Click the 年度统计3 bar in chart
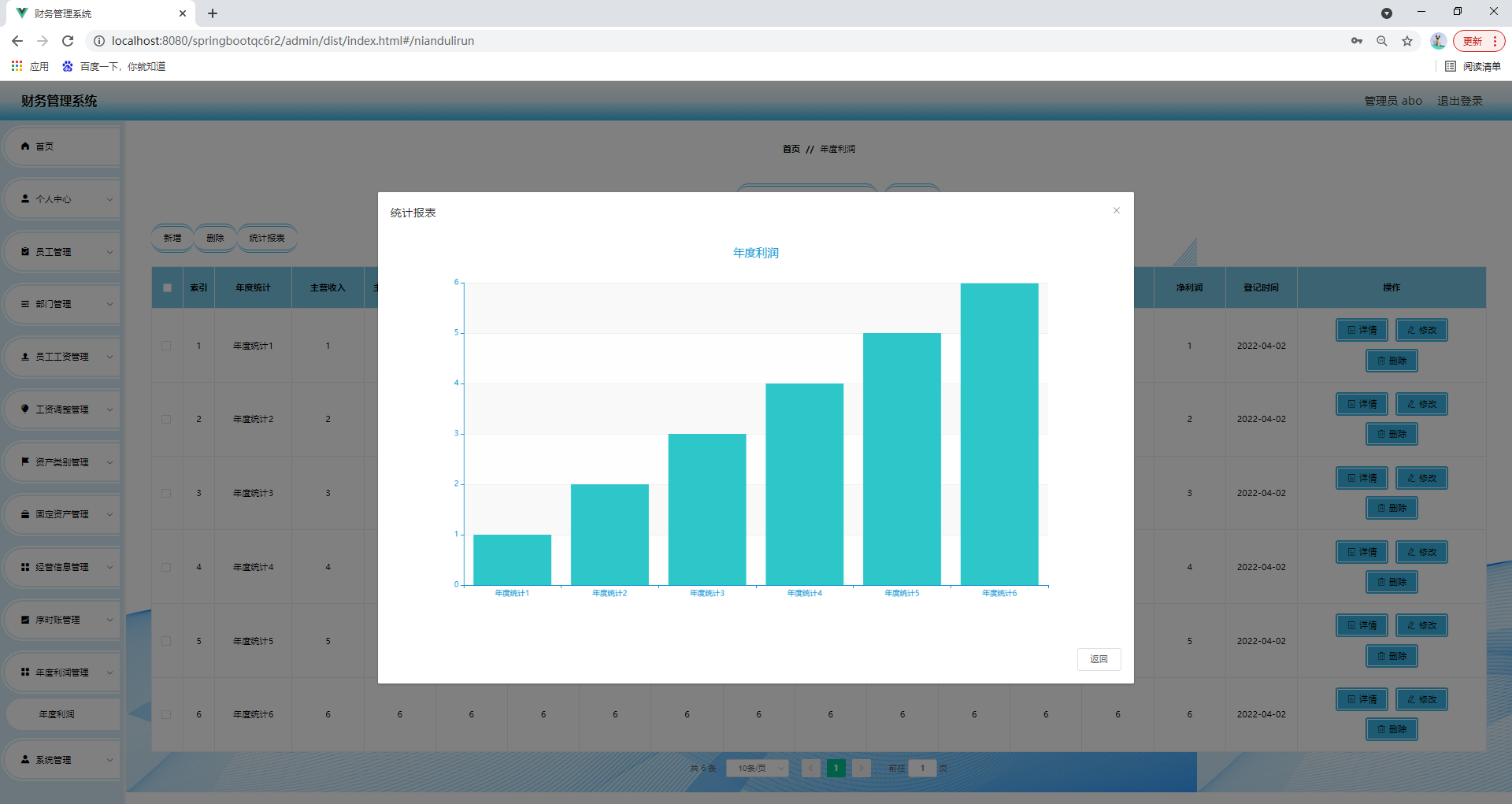Screen dimensions: 1512x804 (x=707, y=509)
